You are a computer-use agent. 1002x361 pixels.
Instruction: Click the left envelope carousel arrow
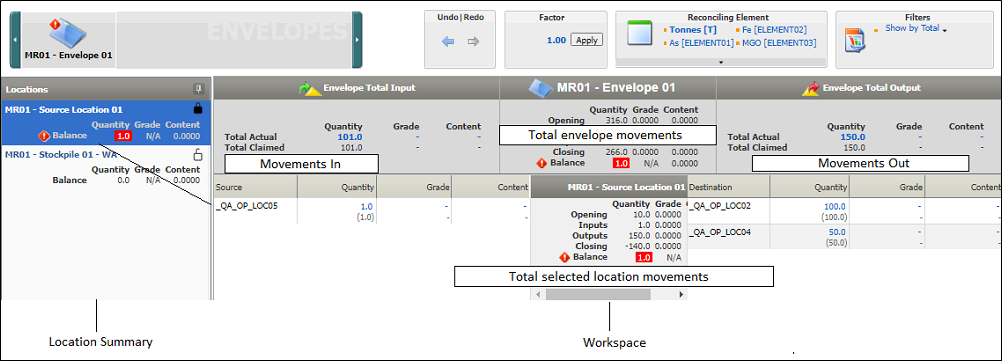[x=15, y=40]
